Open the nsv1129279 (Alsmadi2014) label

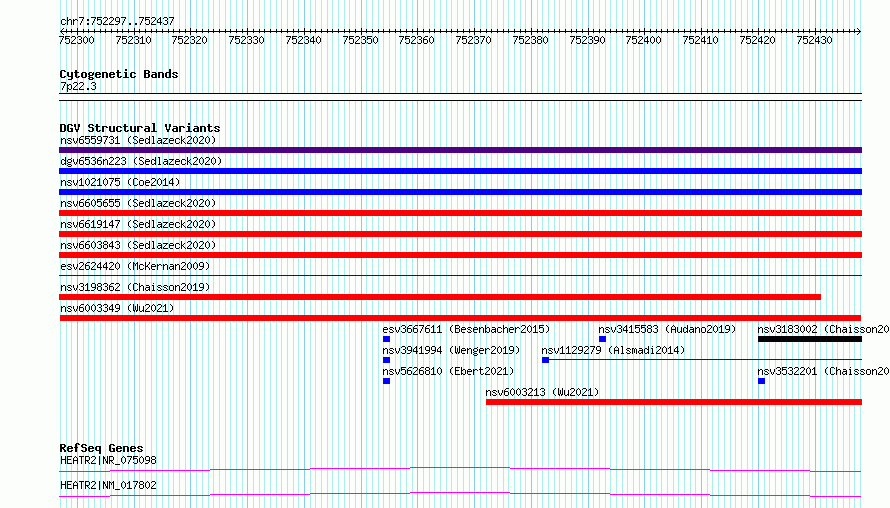[613, 350]
